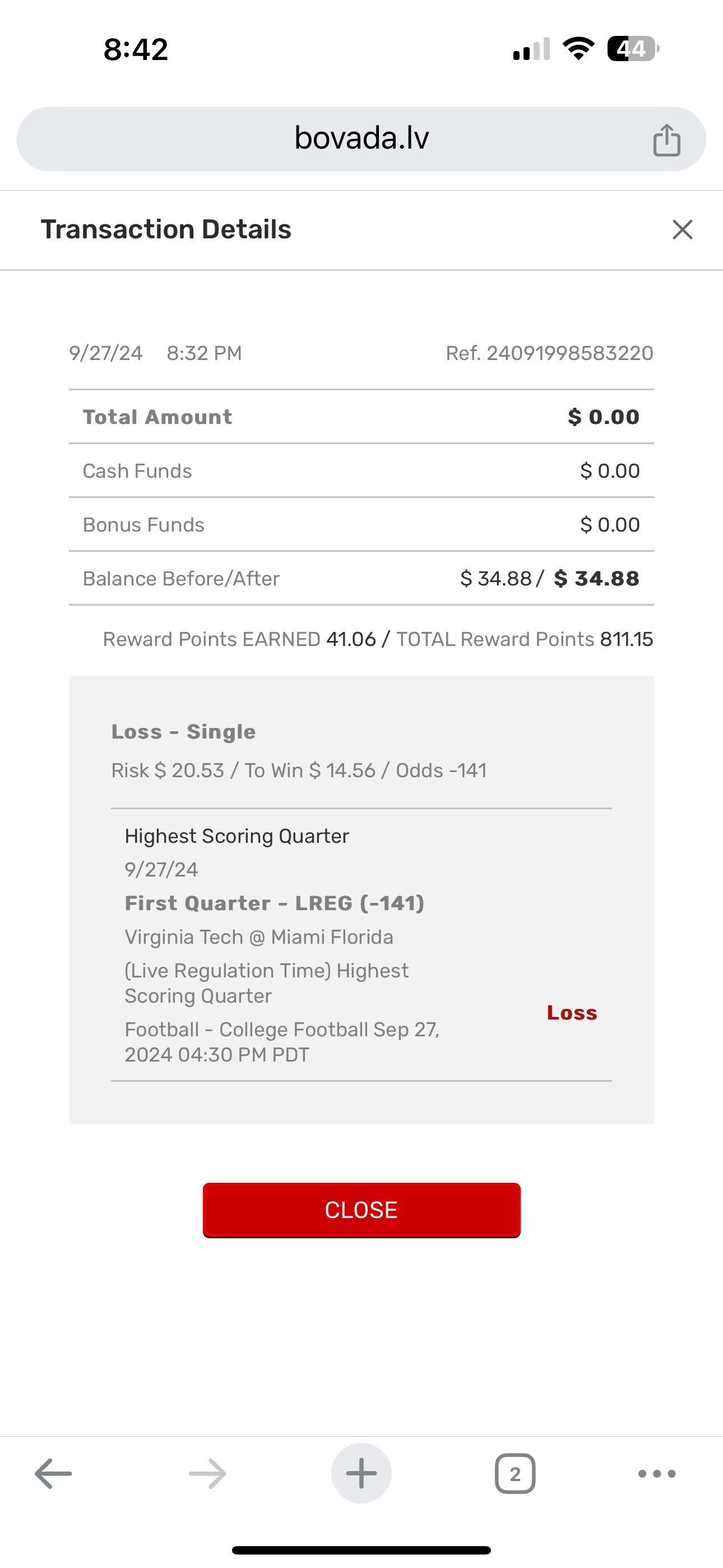This screenshot has width=723, height=1568.
Task: Tap the share icon in address bar
Action: point(666,140)
